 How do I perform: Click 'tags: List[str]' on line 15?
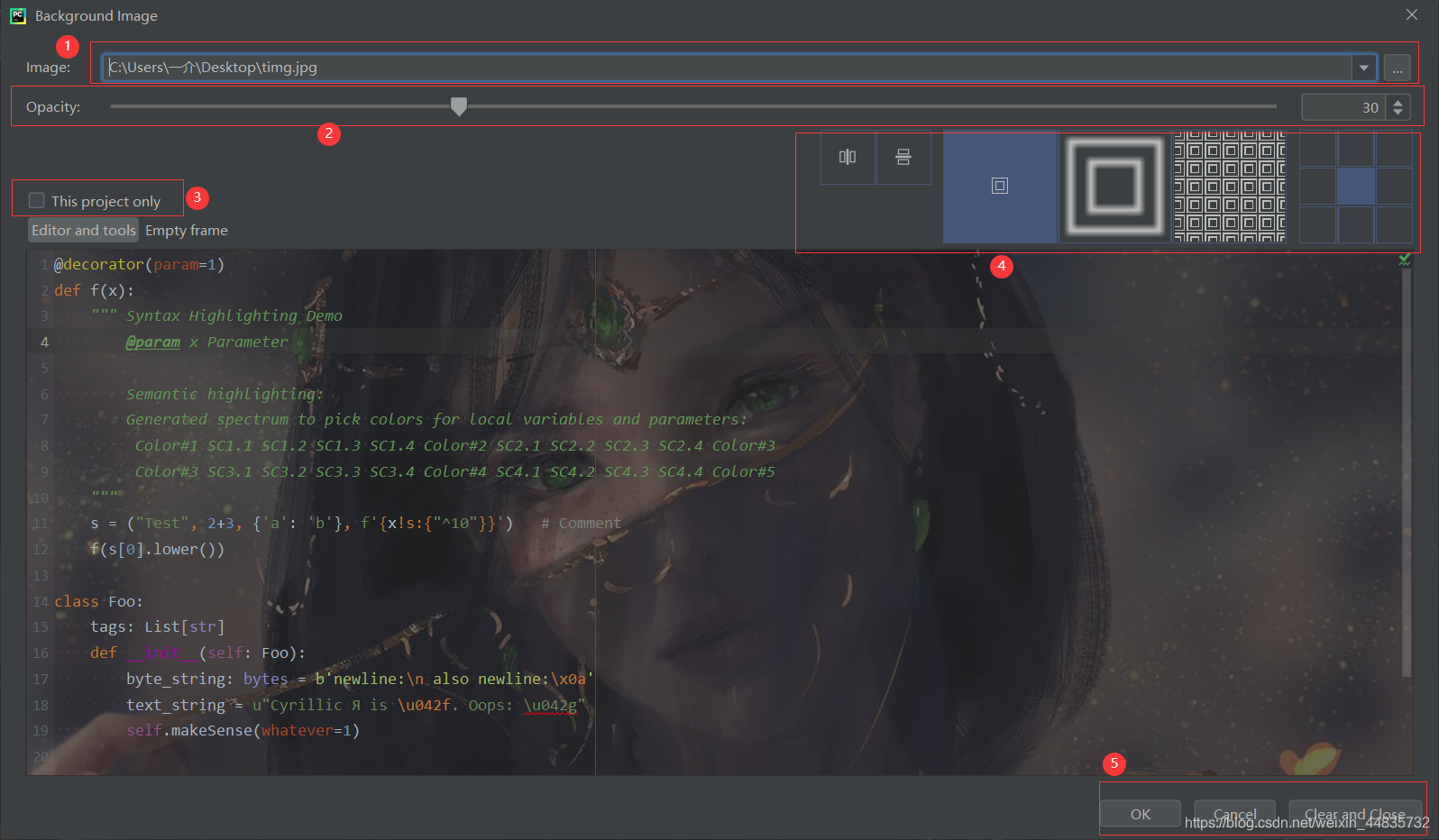pos(157,626)
